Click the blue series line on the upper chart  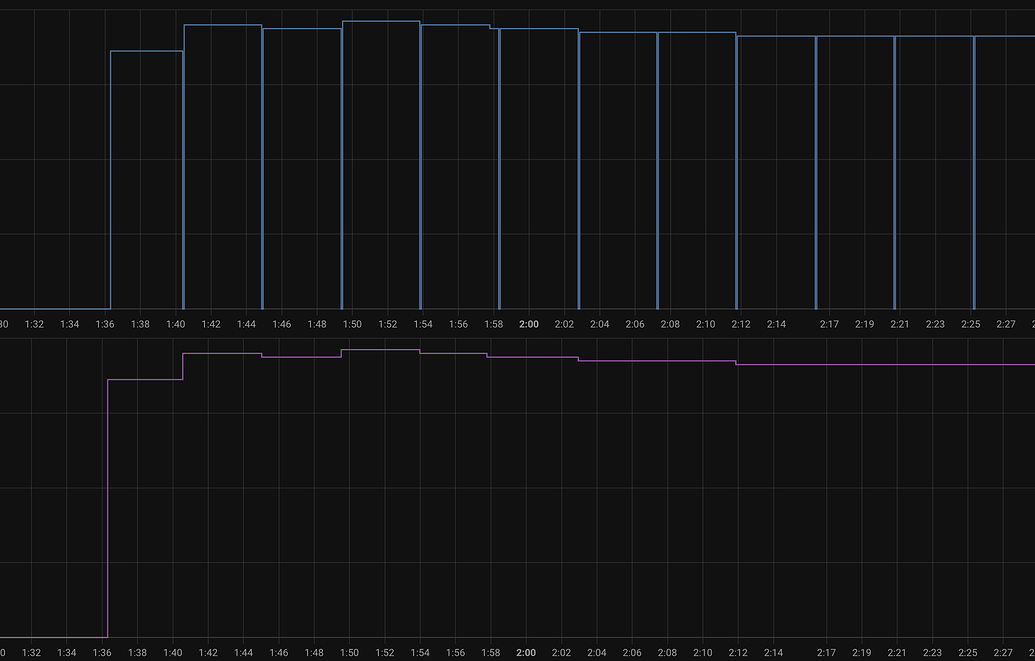300,27
